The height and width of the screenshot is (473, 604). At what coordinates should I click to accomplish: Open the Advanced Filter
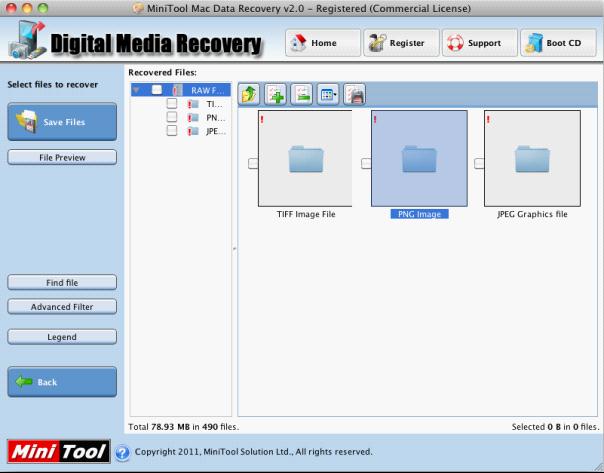tap(62, 307)
